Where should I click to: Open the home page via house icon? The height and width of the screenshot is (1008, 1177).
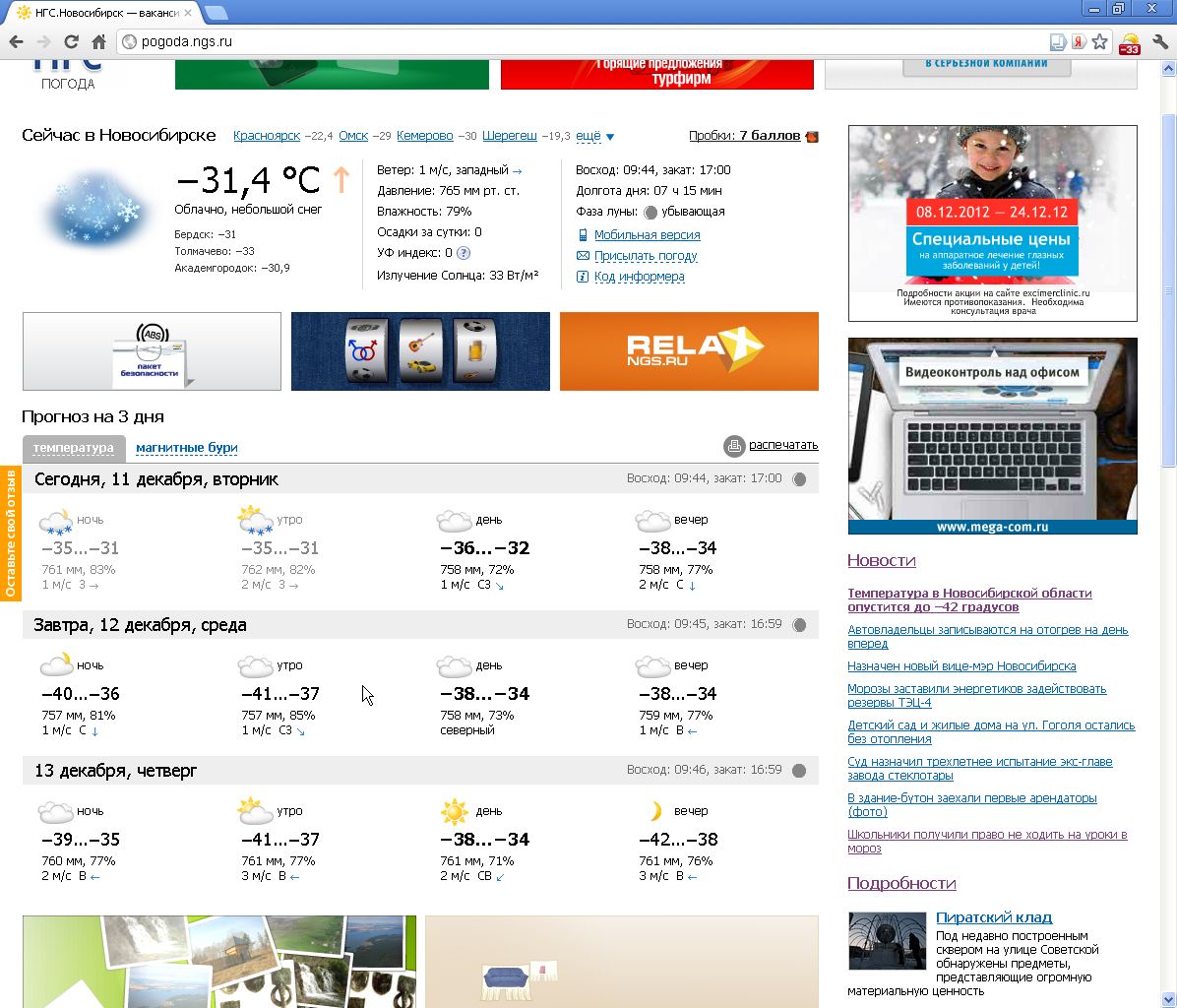98,41
